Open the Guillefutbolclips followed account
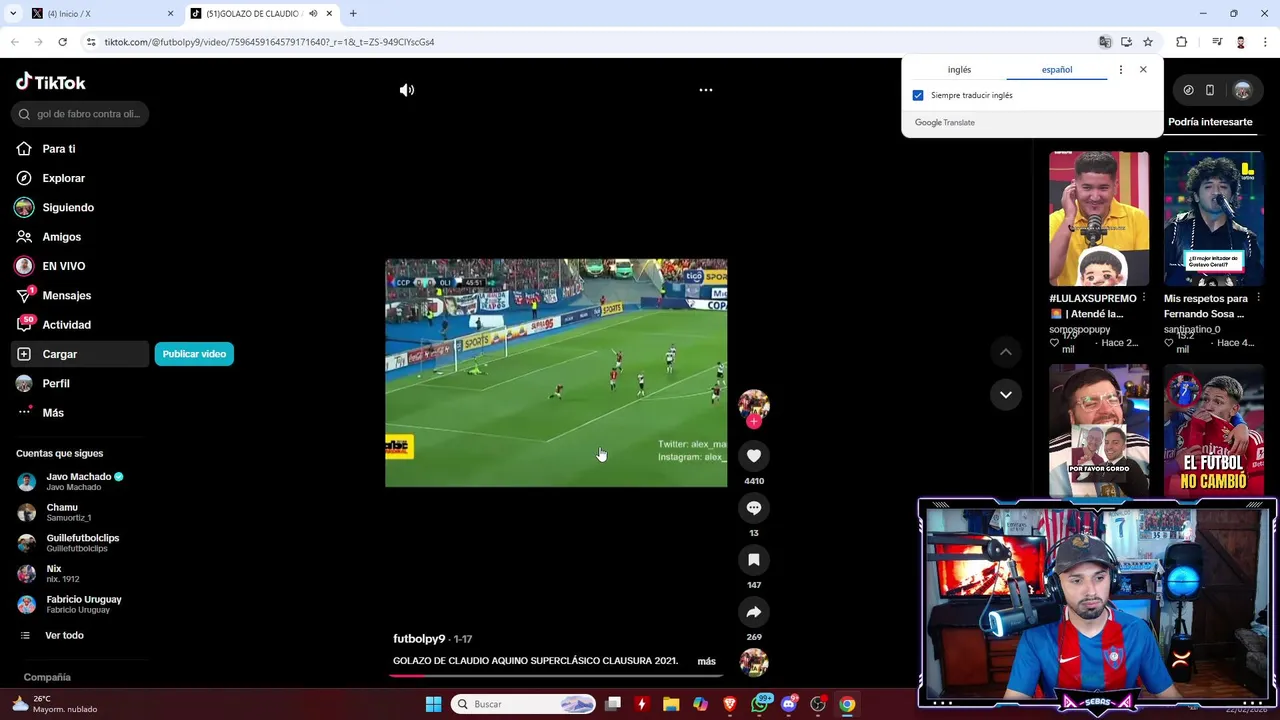1280x720 pixels. [x=80, y=543]
